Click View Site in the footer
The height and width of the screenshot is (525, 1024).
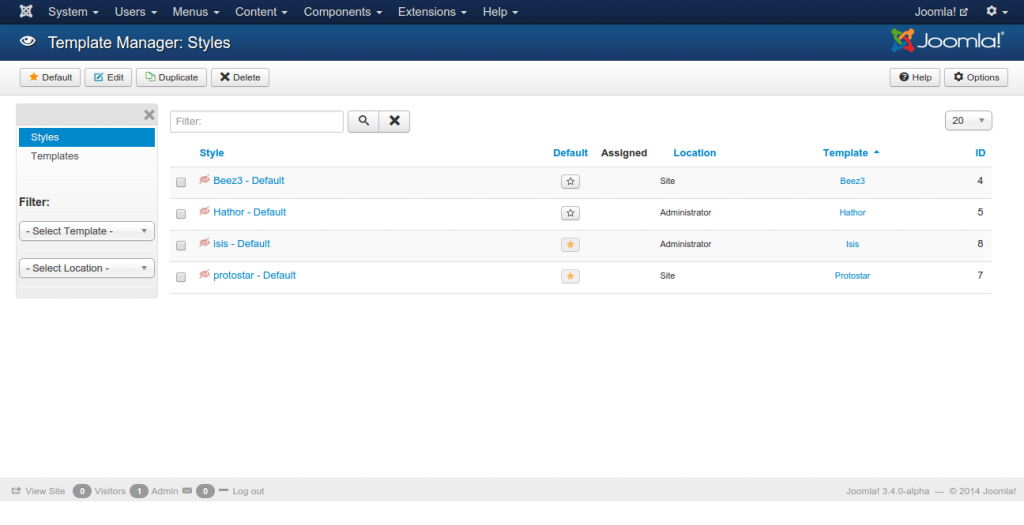coord(39,491)
